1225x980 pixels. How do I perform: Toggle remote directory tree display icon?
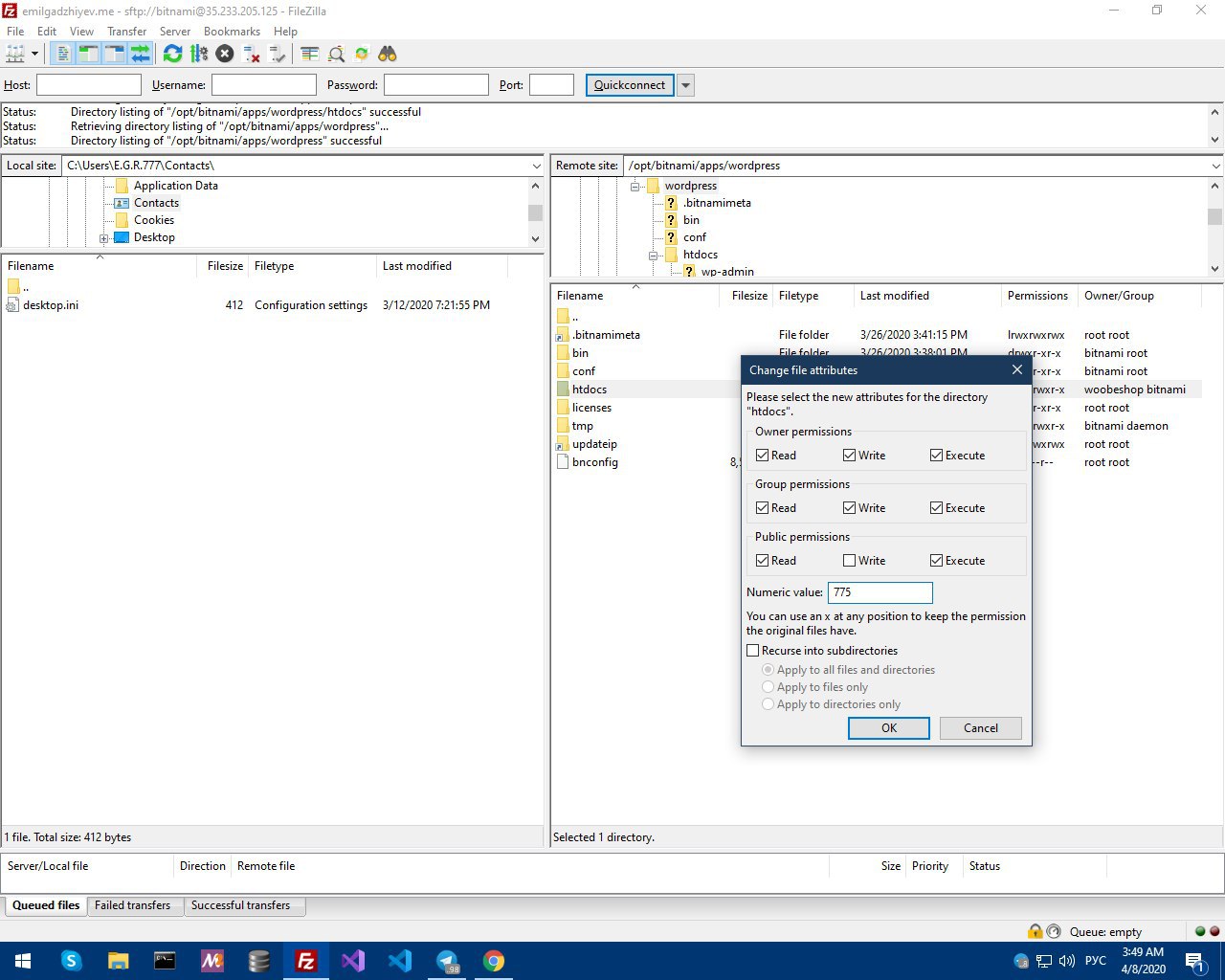[x=115, y=54]
